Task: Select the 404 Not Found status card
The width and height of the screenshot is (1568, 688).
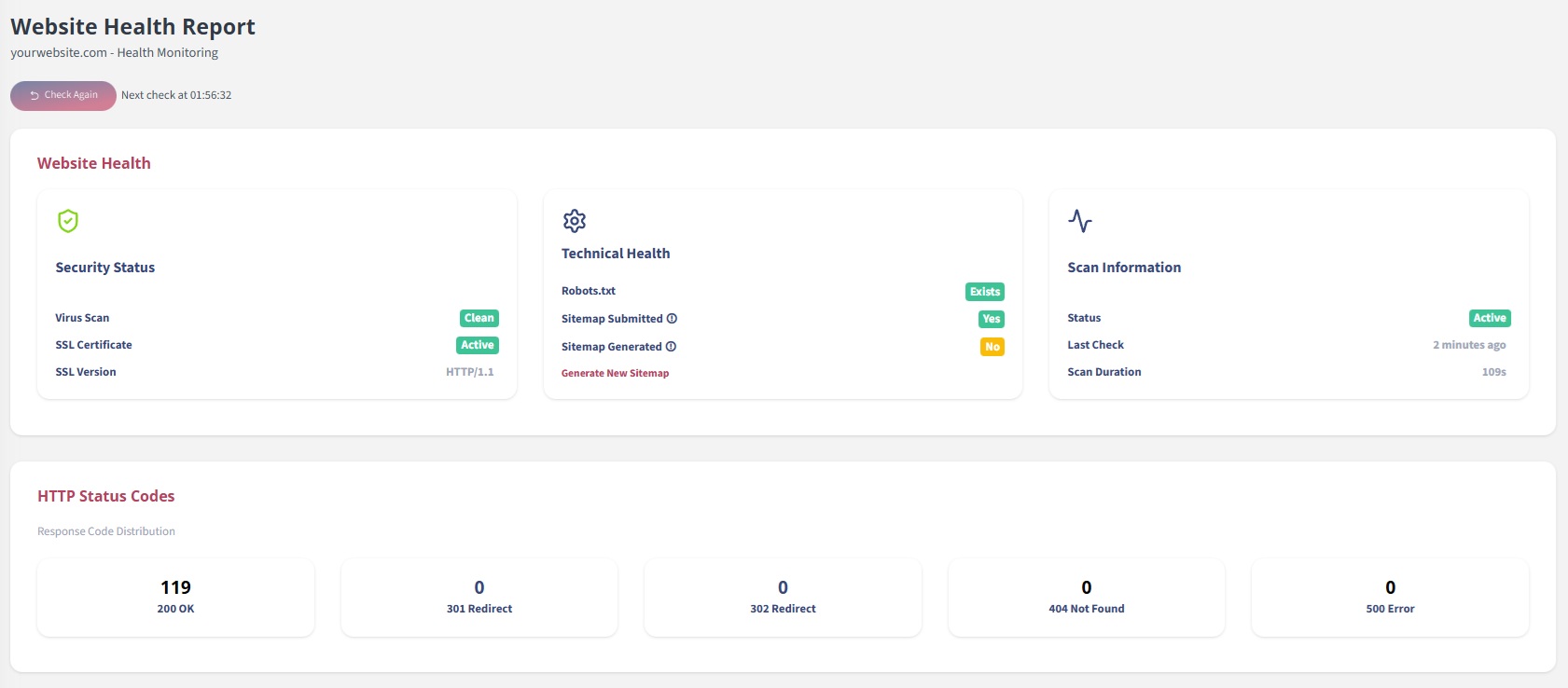Action: [1086, 597]
